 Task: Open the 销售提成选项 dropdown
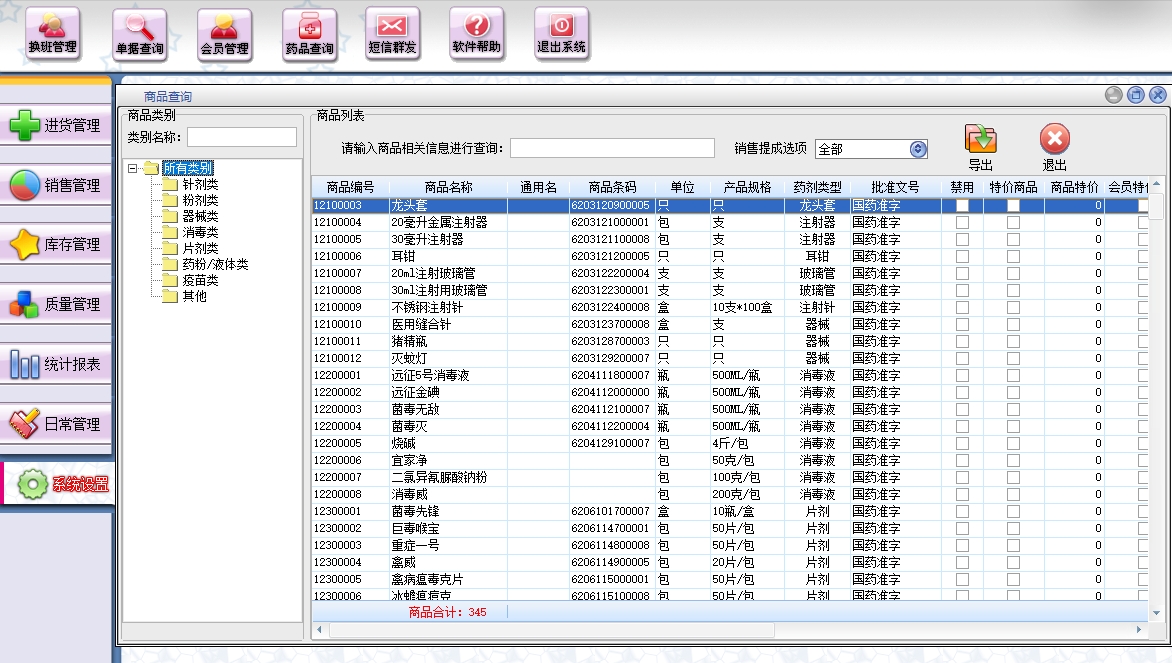(x=918, y=149)
